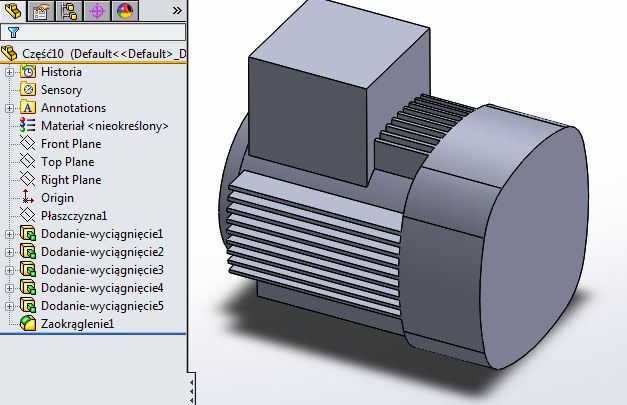Click the Front Plane icon
627x405 pixels.
click(28, 144)
